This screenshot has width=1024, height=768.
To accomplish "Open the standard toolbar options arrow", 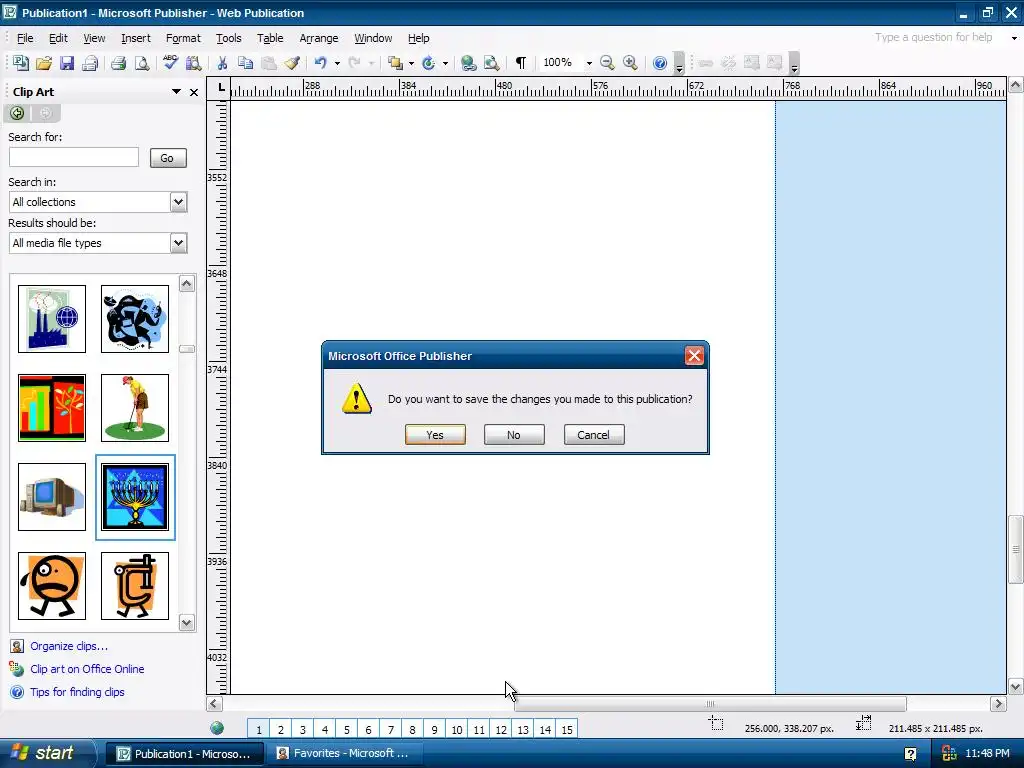I will tap(679, 63).
